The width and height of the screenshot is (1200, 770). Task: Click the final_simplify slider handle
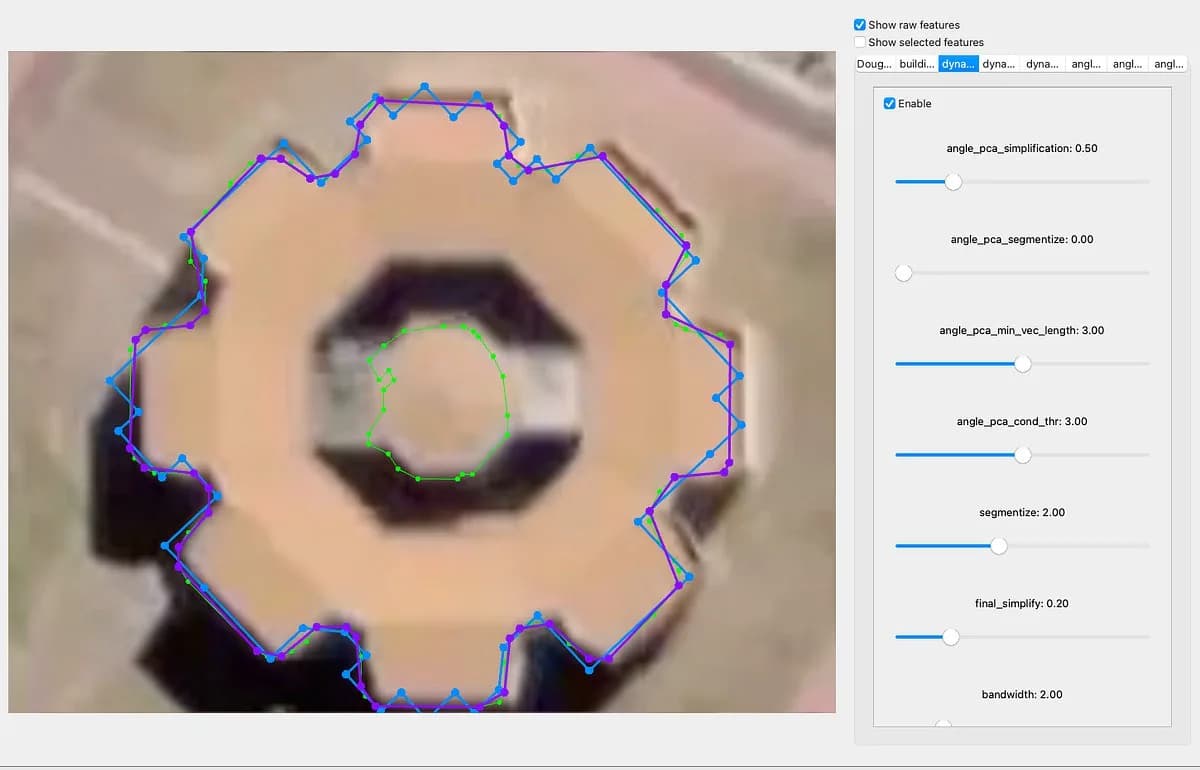[x=950, y=637]
